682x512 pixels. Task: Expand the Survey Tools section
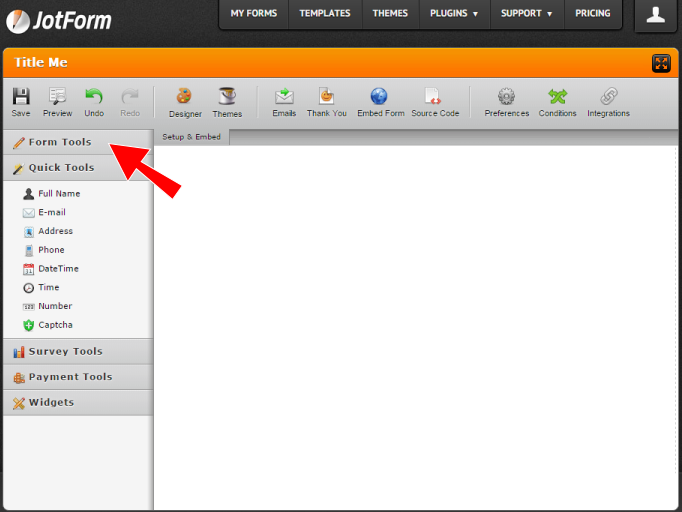(x=78, y=351)
